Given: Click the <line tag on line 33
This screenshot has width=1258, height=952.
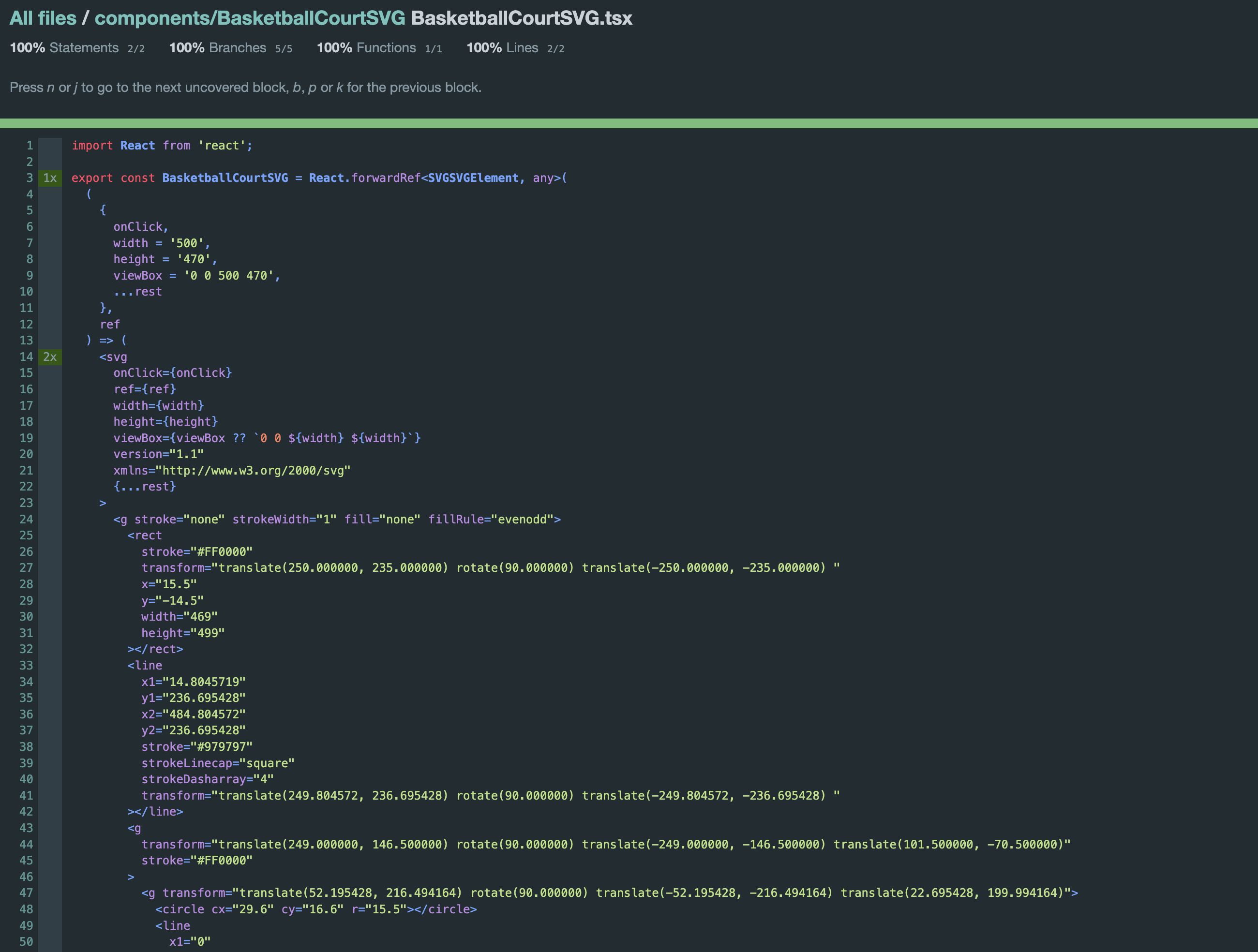Looking at the screenshot, I should click(145, 665).
